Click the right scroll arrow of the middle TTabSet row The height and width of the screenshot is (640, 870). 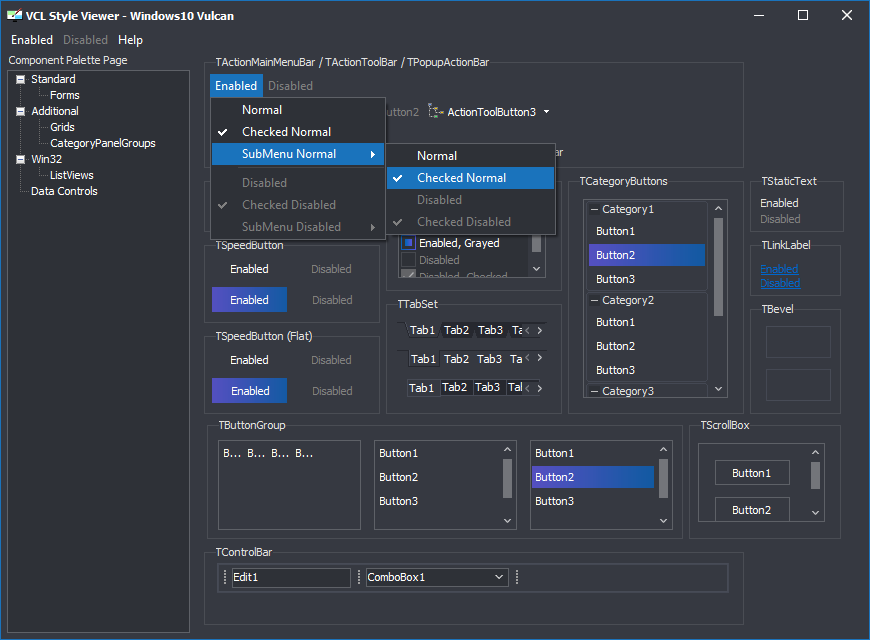click(539, 358)
